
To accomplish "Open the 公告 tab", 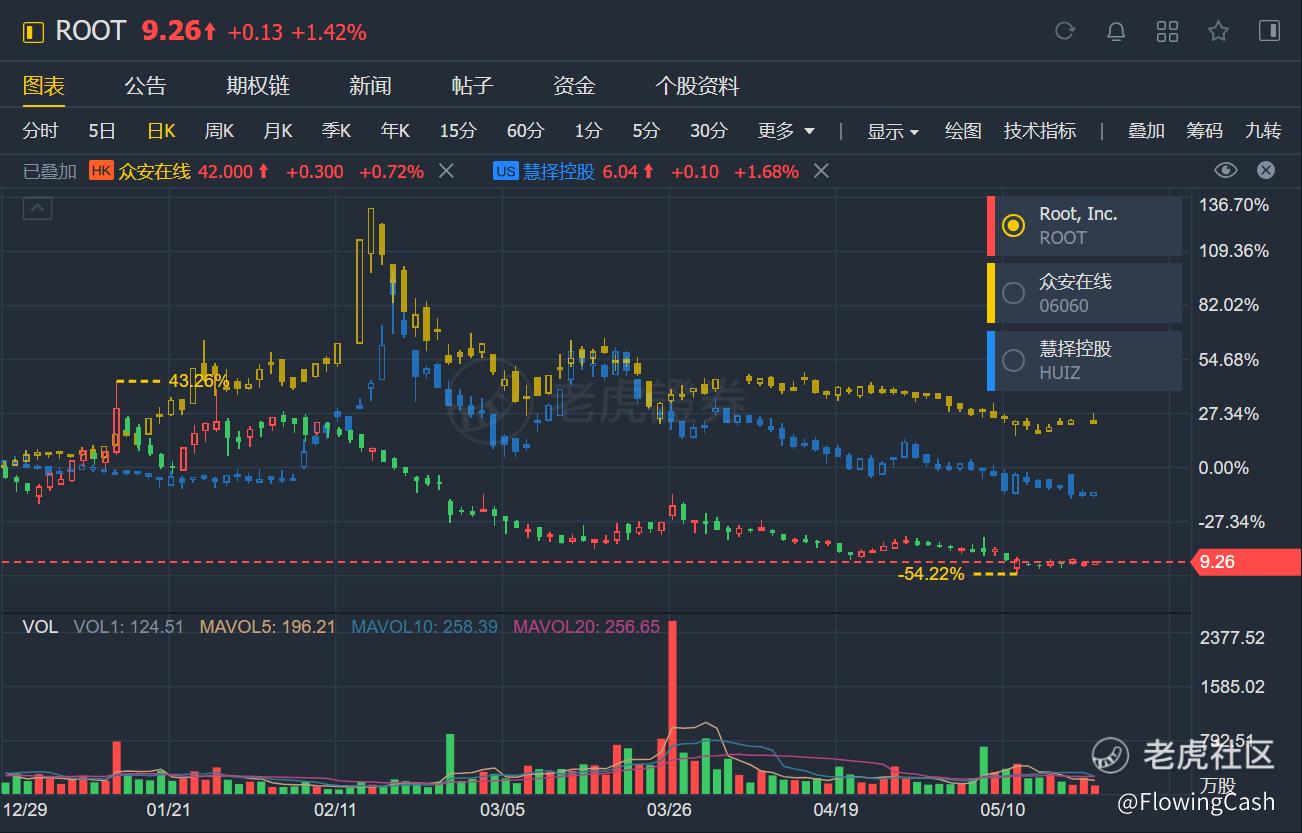I will [146, 86].
